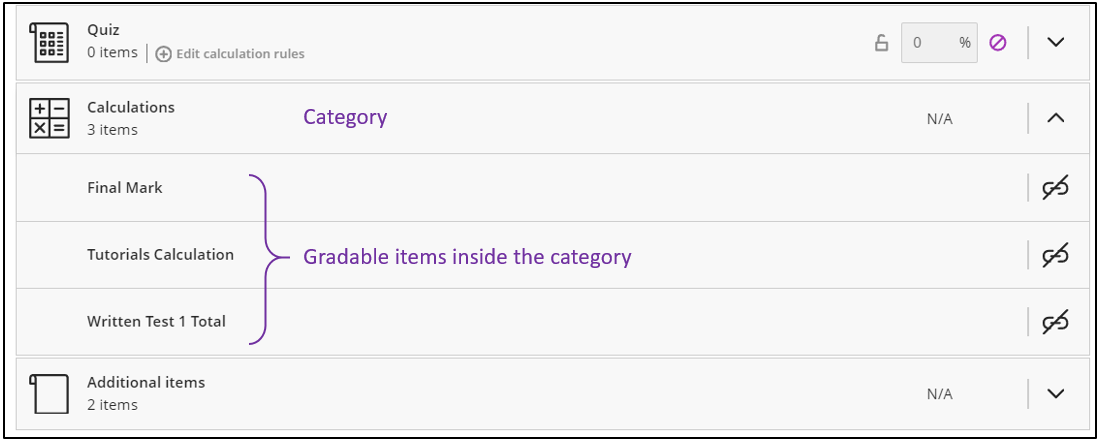Click the Calculations category title
1100x443 pixels.
pyautogui.click(x=131, y=107)
